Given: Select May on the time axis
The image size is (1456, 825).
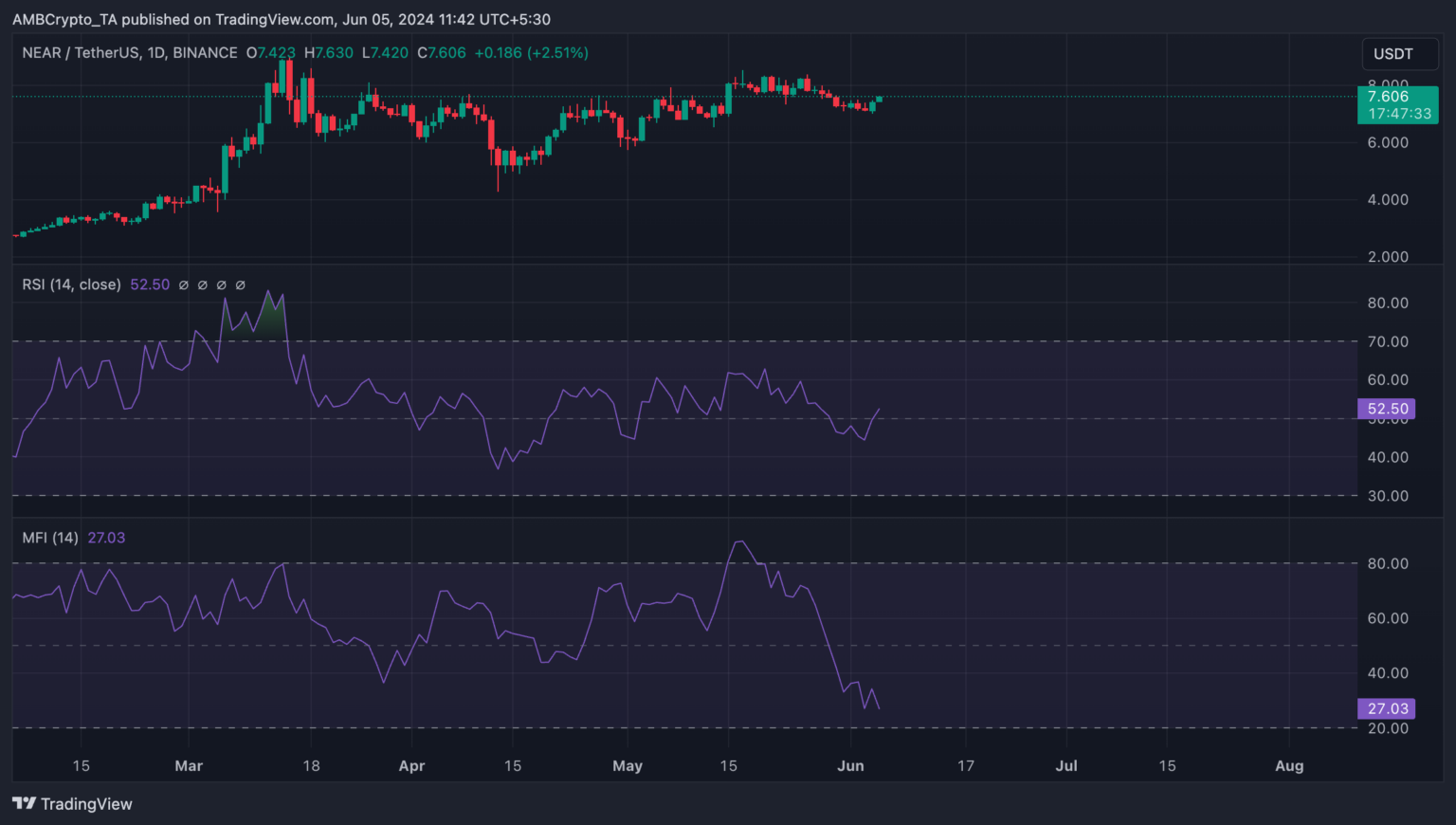Looking at the screenshot, I should pos(628,765).
